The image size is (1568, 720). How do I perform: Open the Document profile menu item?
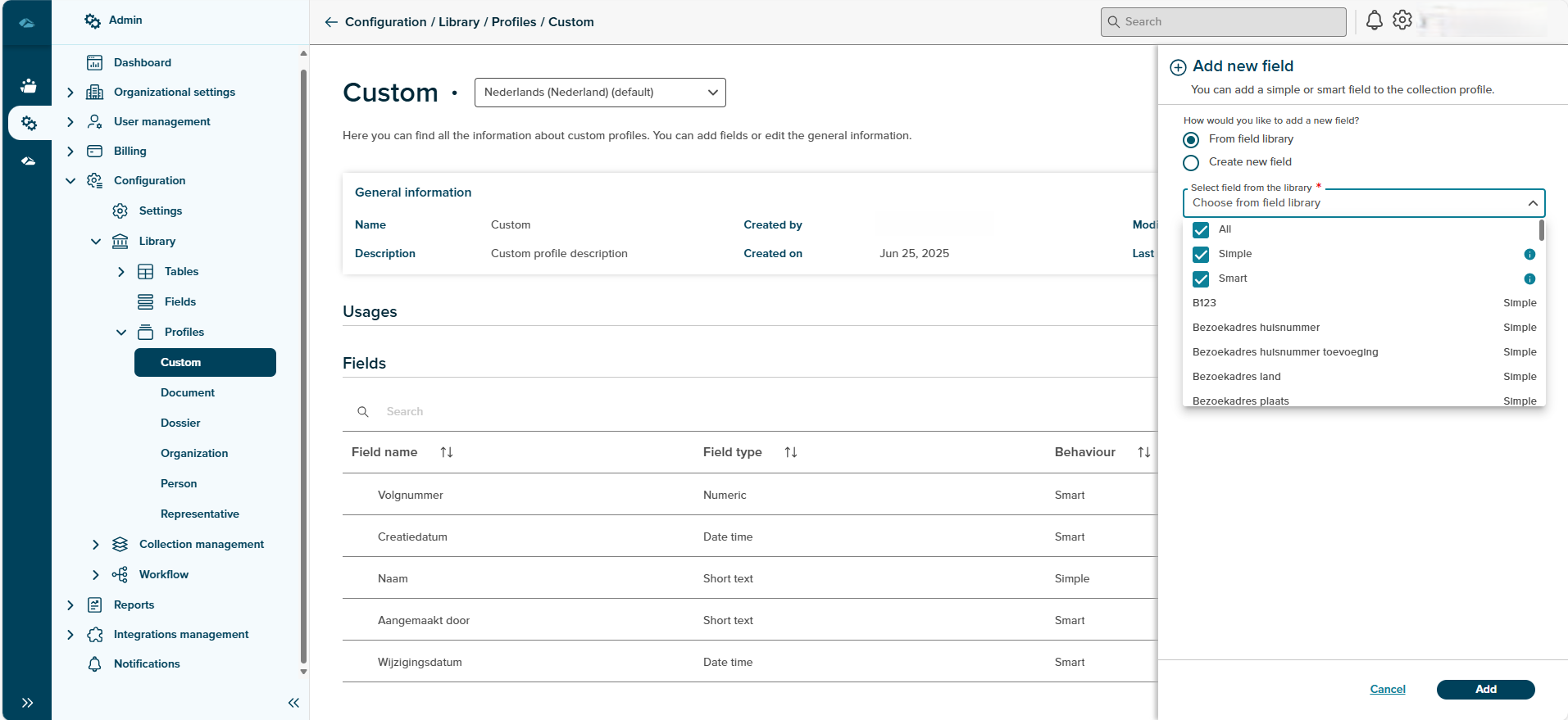188,393
